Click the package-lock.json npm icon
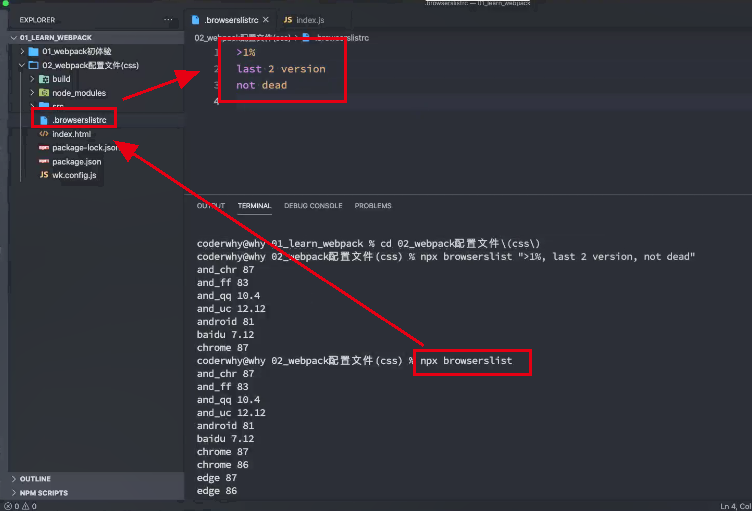 pyautogui.click(x=44, y=147)
